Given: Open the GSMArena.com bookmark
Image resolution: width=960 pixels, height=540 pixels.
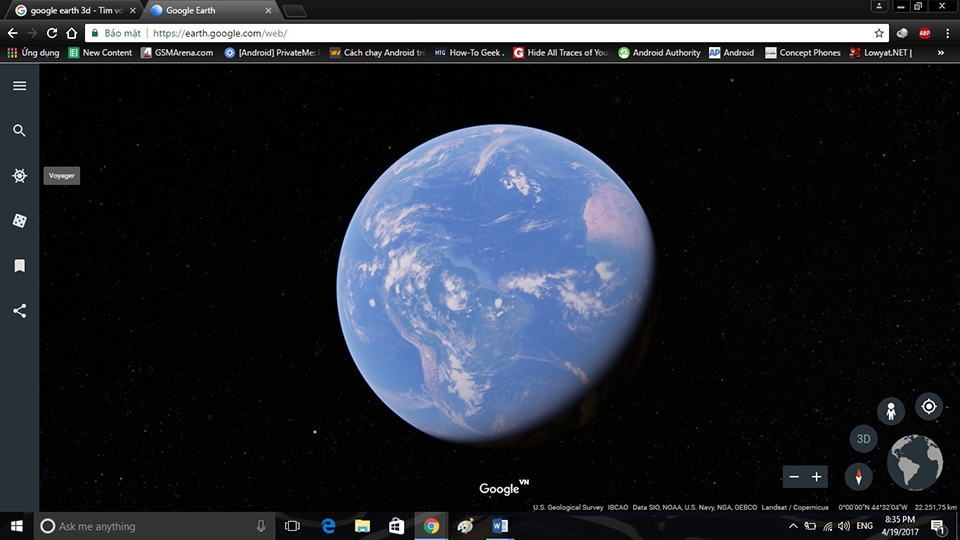Looking at the screenshot, I should pyautogui.click(x=177, y=53).
